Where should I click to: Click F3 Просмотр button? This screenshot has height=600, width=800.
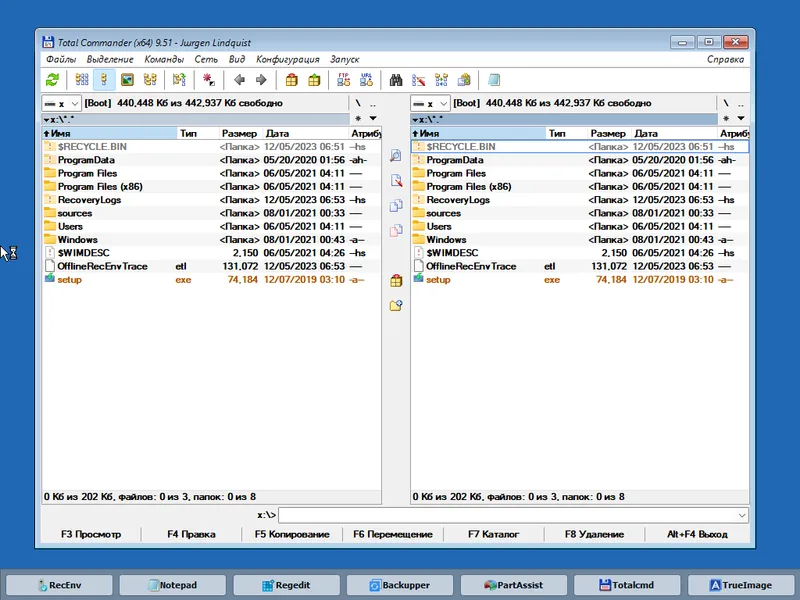[91, 534]
